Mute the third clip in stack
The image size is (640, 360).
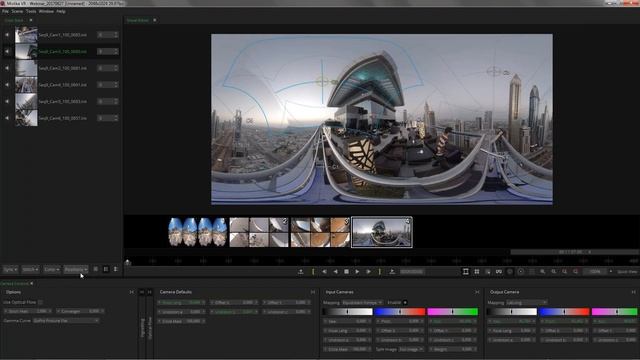(7, 68)
